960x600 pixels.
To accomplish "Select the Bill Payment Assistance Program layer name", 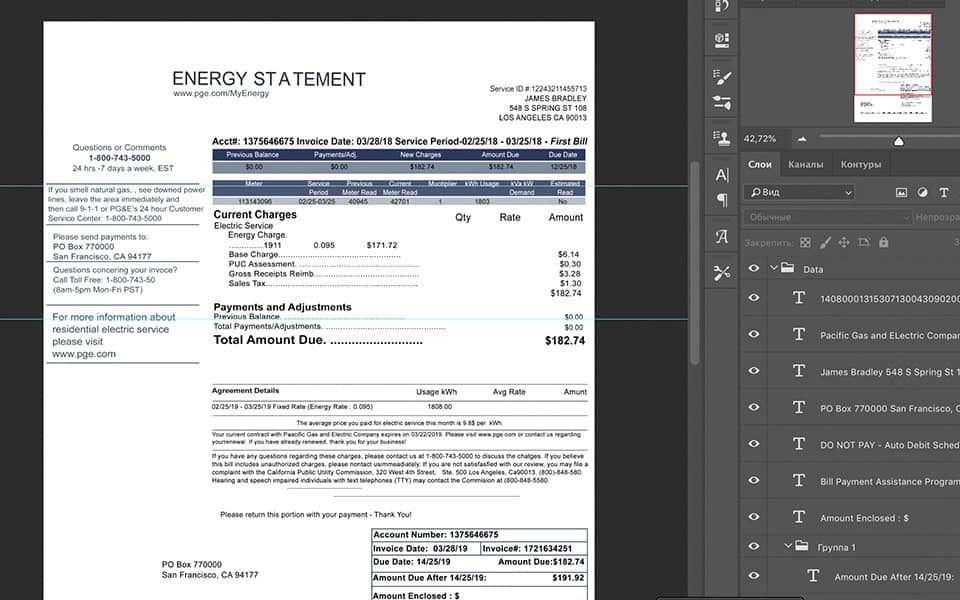I will pyautogui.click(x=890, y=482).
